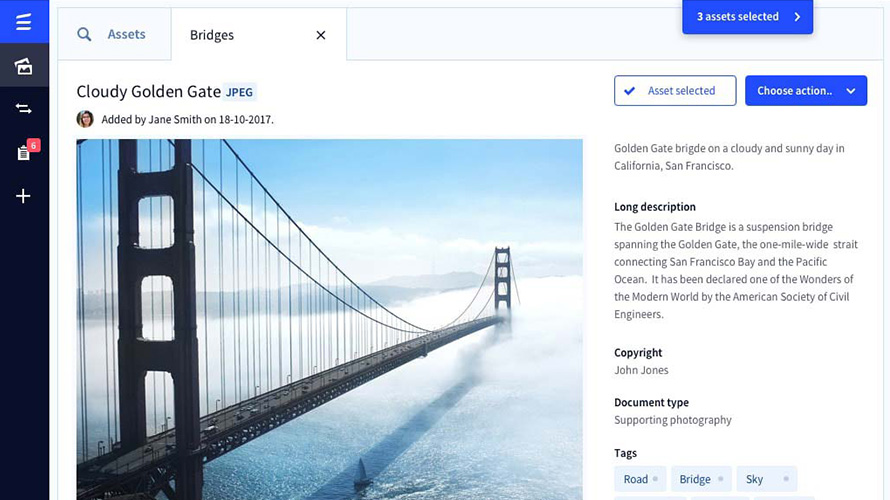
Task: Toggle the Asset selected button
Action: (675, 91)
